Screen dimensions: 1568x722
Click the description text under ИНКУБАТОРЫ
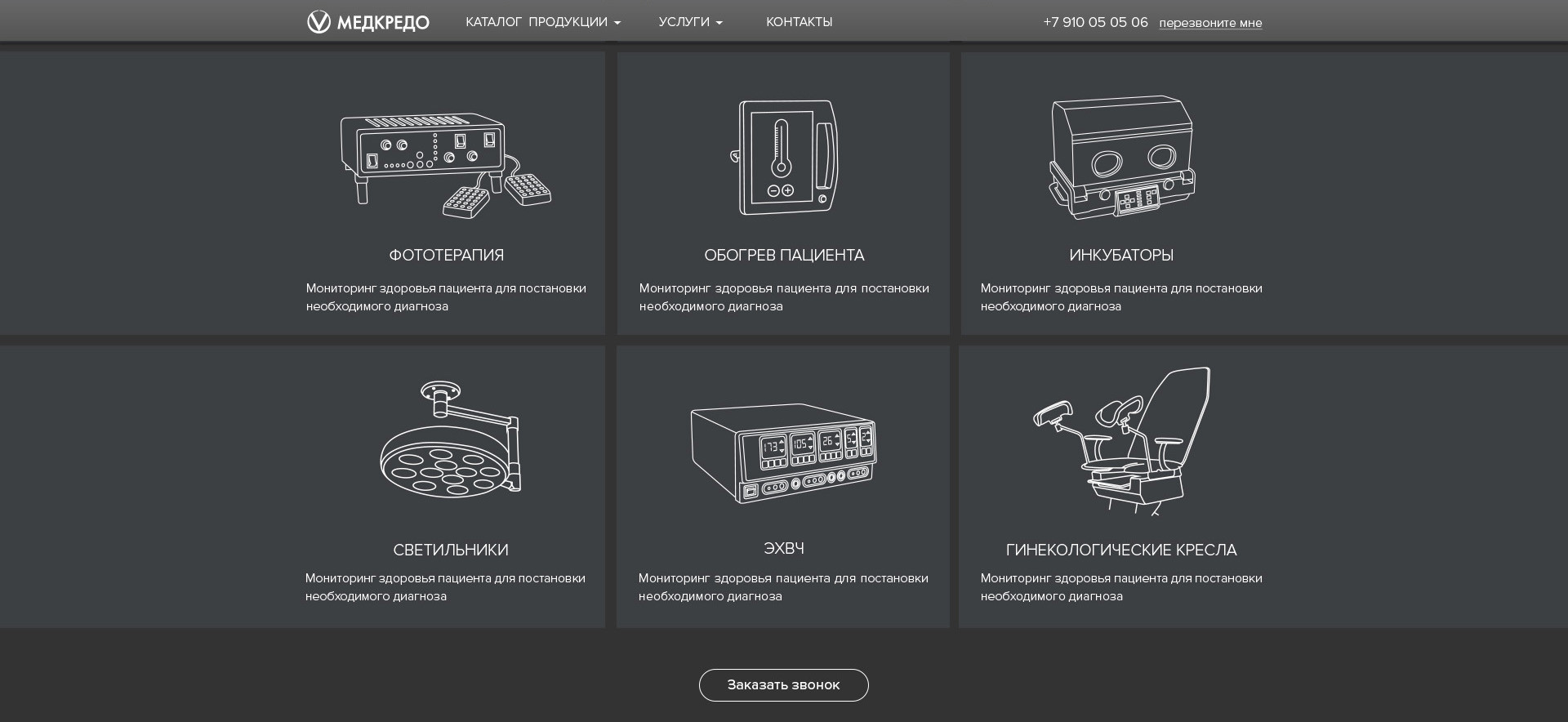(x=1120, y=297)
